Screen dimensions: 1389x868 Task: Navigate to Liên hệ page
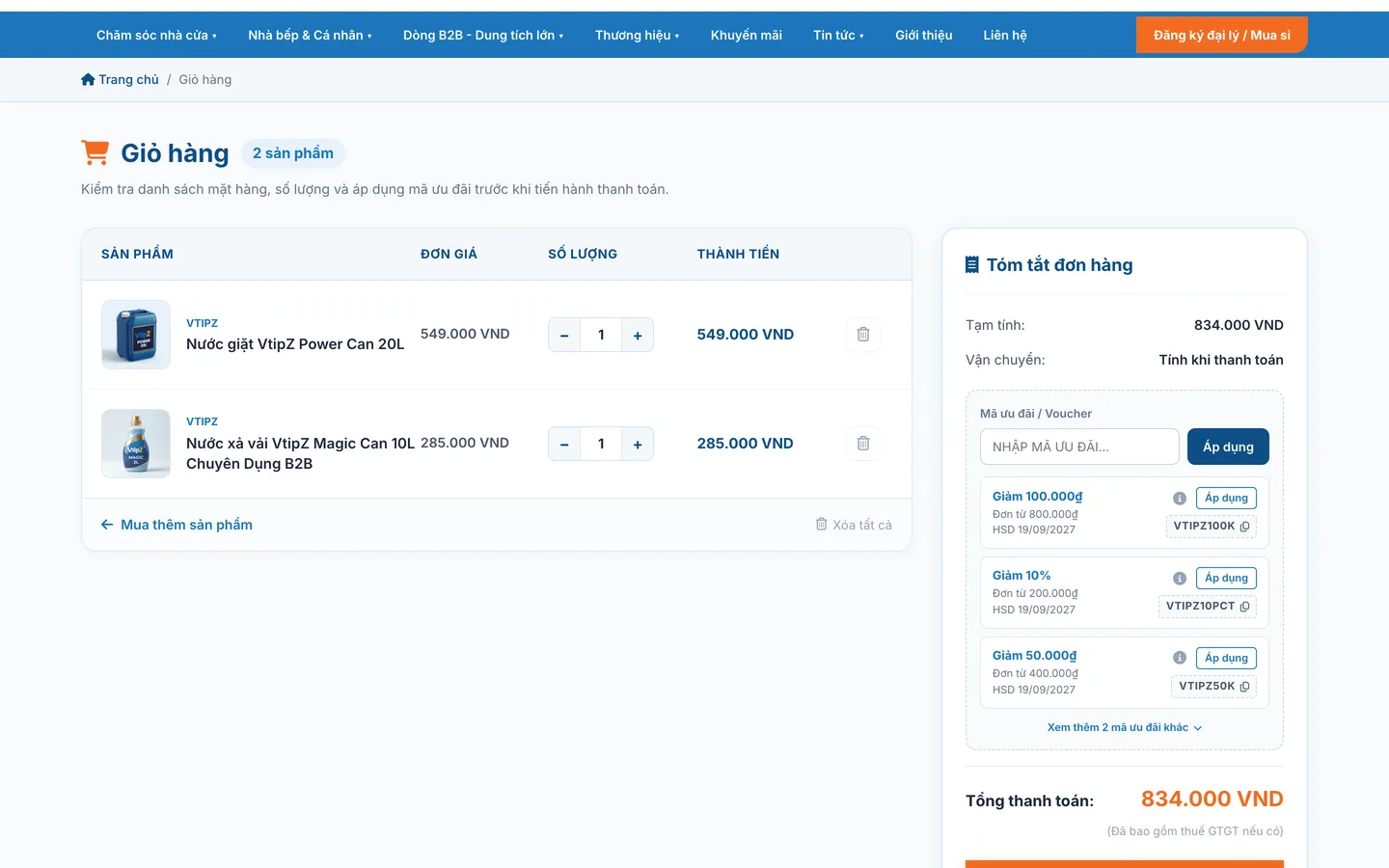tap(1005, 35)
